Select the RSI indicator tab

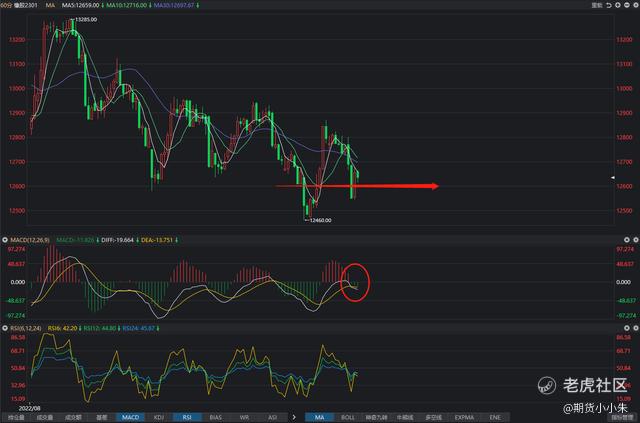click(x=187, y=417)
